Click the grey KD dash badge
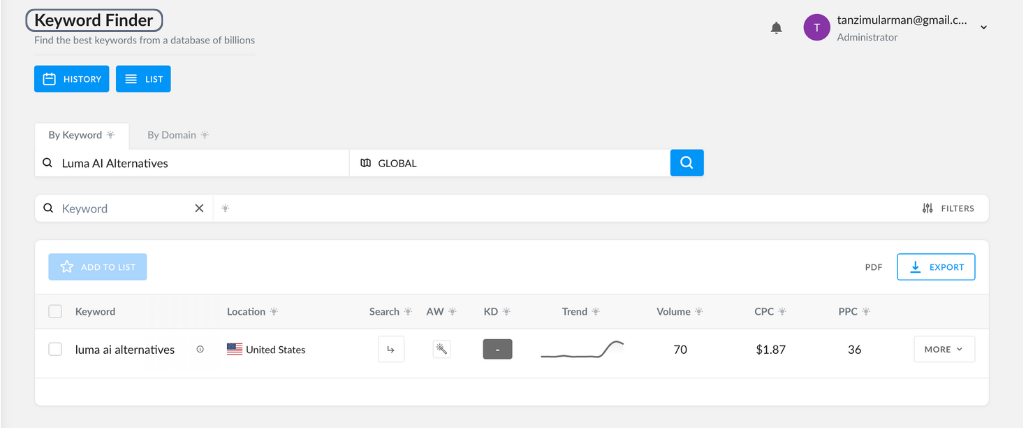The image size is (1024, 428). click(498, 350)
